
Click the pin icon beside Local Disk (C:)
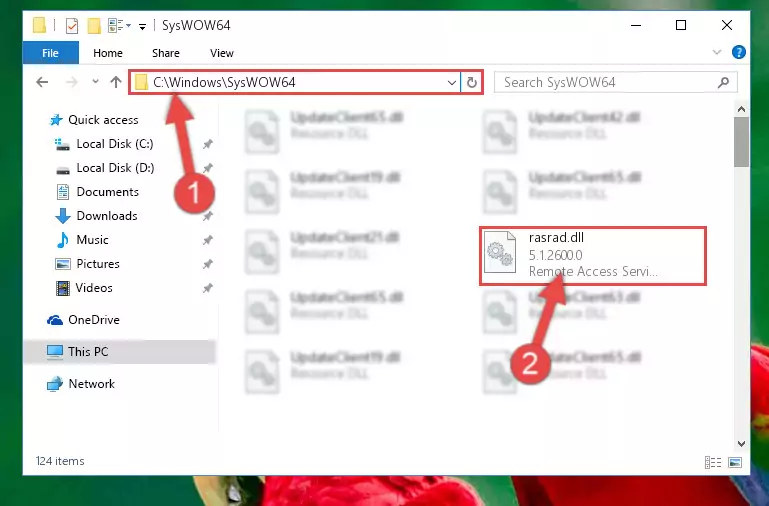(x=208, y=144)
